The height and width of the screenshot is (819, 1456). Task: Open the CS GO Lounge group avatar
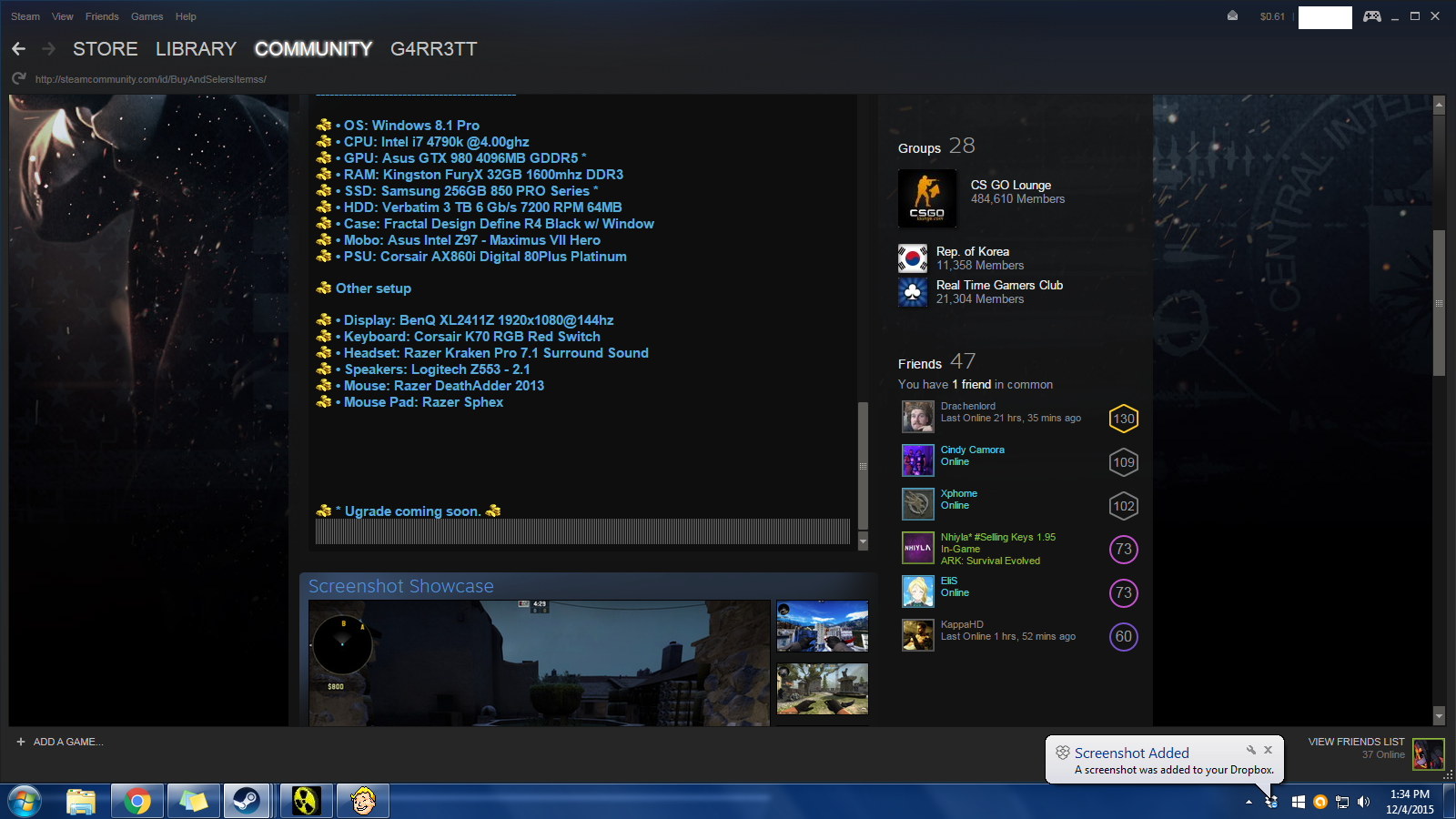926,198
